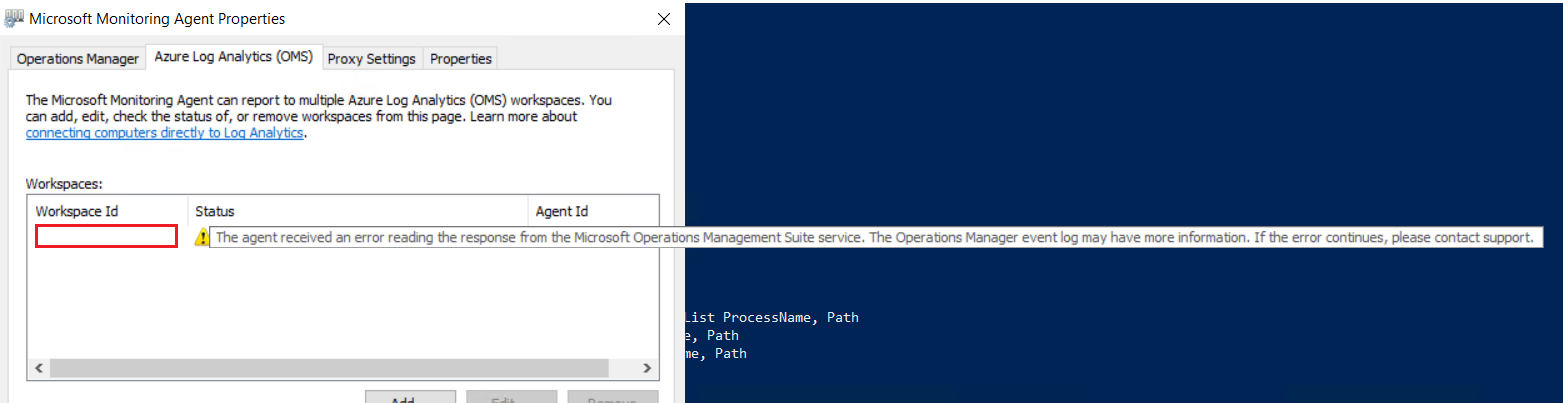Open the Properties tab
This screenshot has height=403, width=1563.
[x=460, y=59]
